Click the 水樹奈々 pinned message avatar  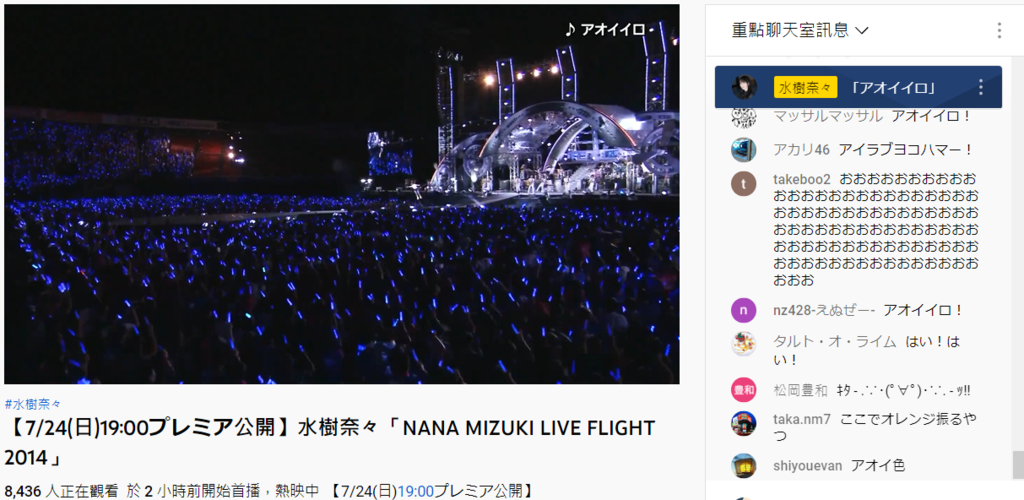click(x=744, y=87)
